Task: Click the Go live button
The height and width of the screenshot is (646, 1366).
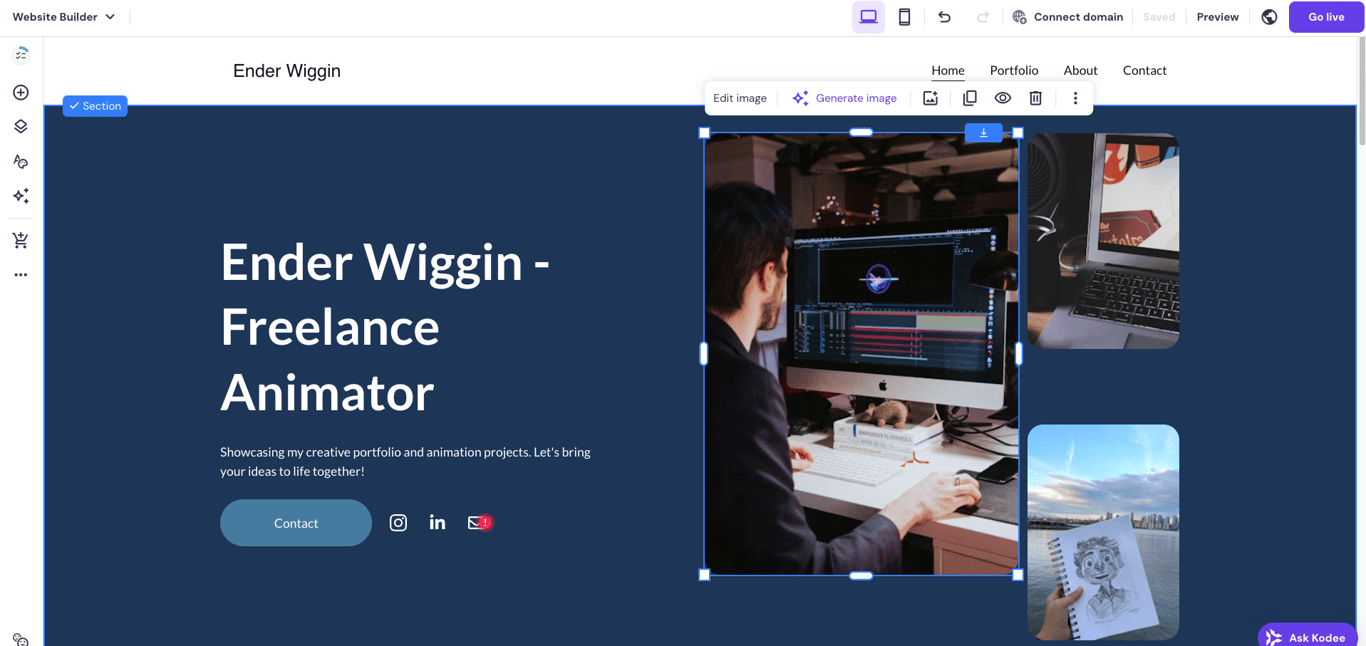Action: [x=1325, y=17]
